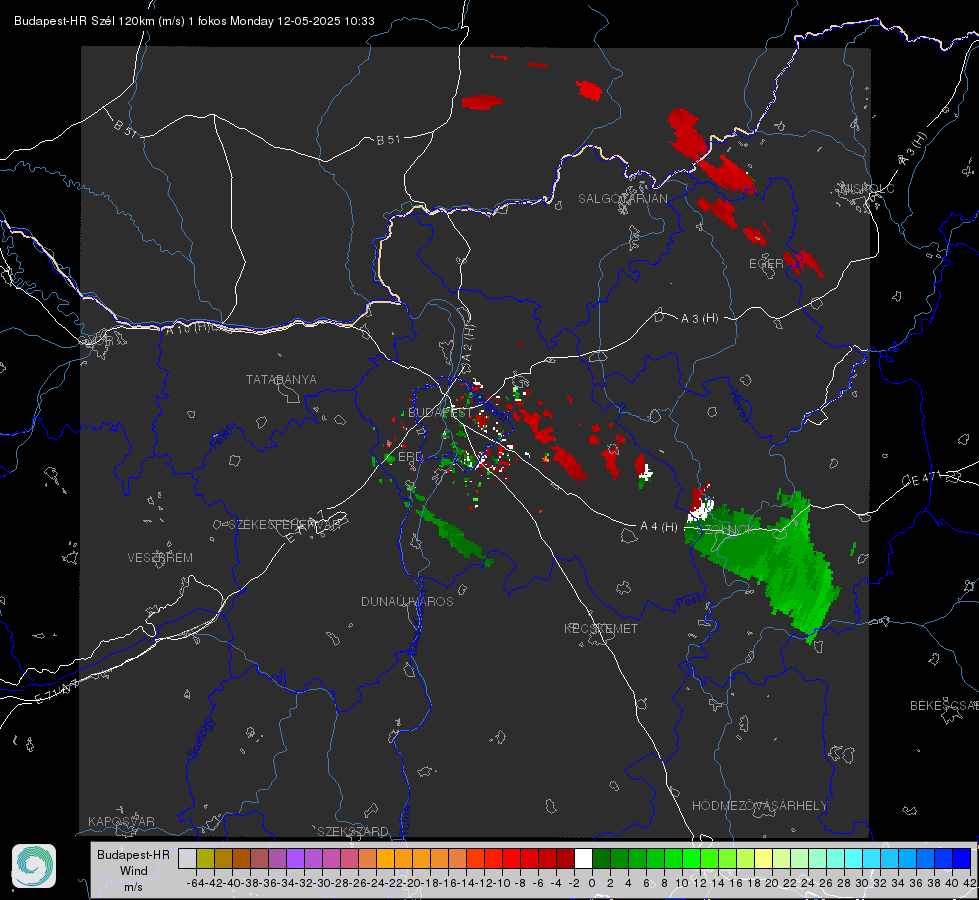Viewport: 979px width, 900px height.
Task: Pick the olive swatch between -64 and -42
Action: coord(205,858)
